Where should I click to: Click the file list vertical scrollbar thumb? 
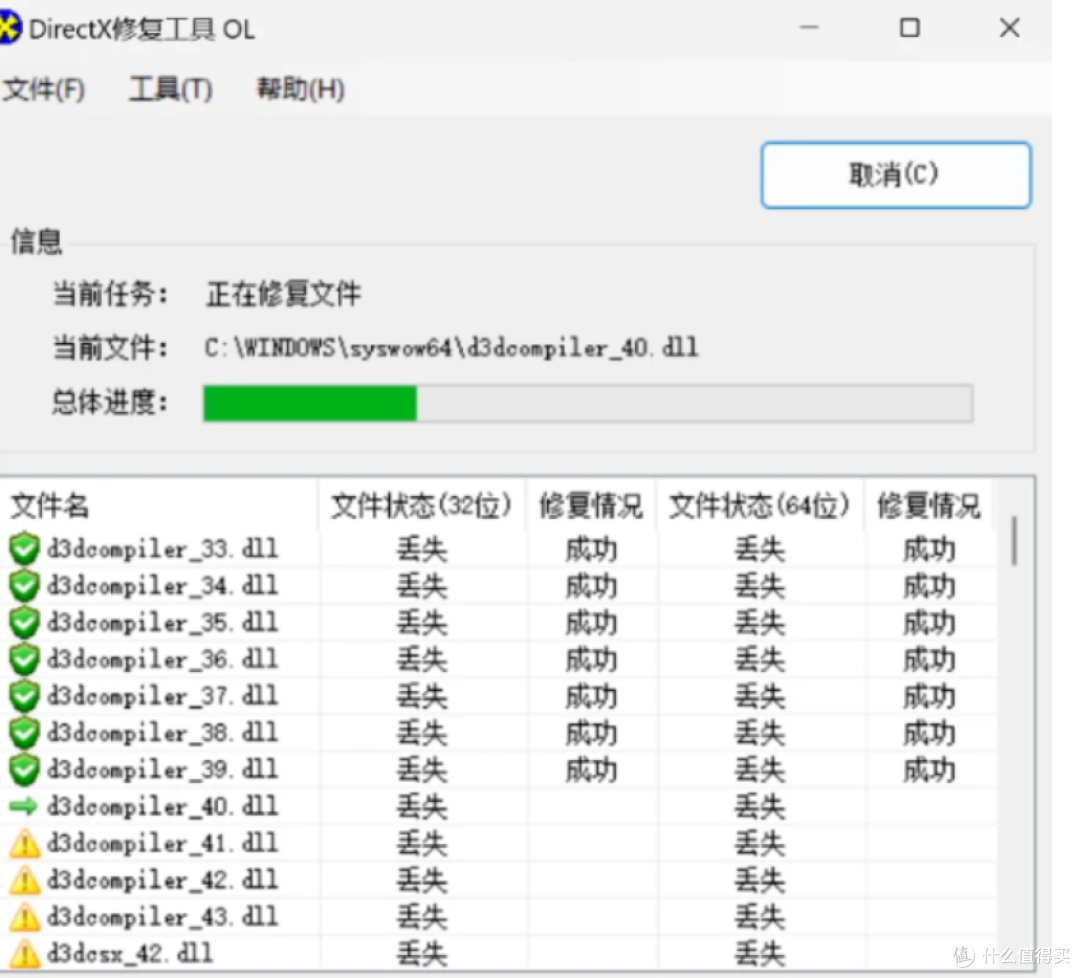(x=1014, y=541)
